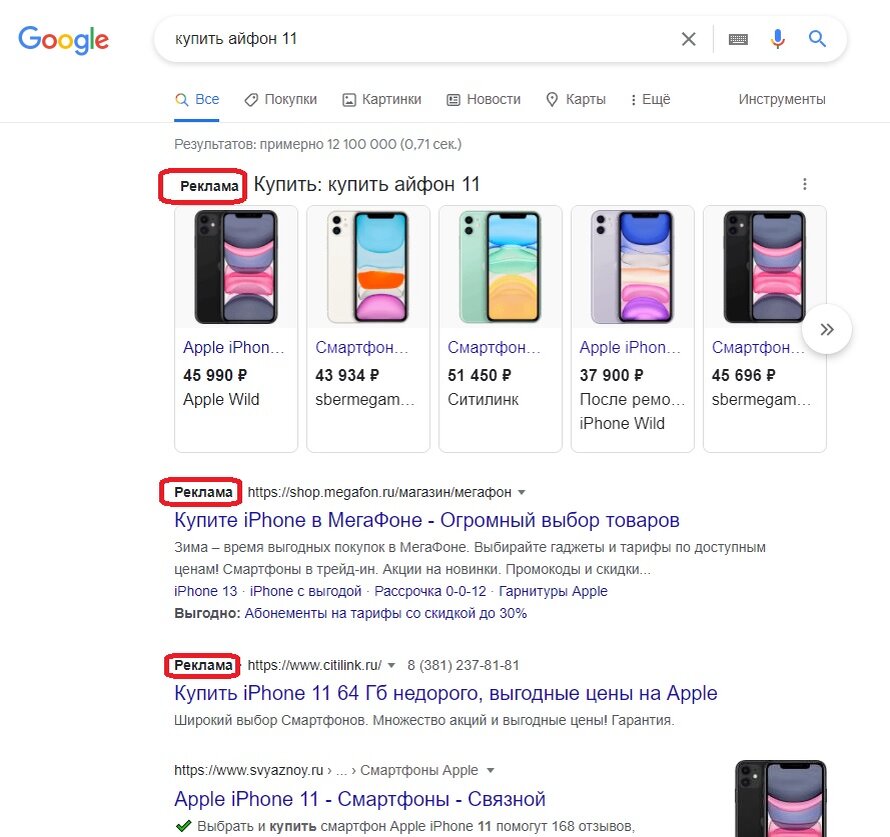Activate the voice search microphone icon
Viewport: 890px width, 837px height.
coord(777,38)
